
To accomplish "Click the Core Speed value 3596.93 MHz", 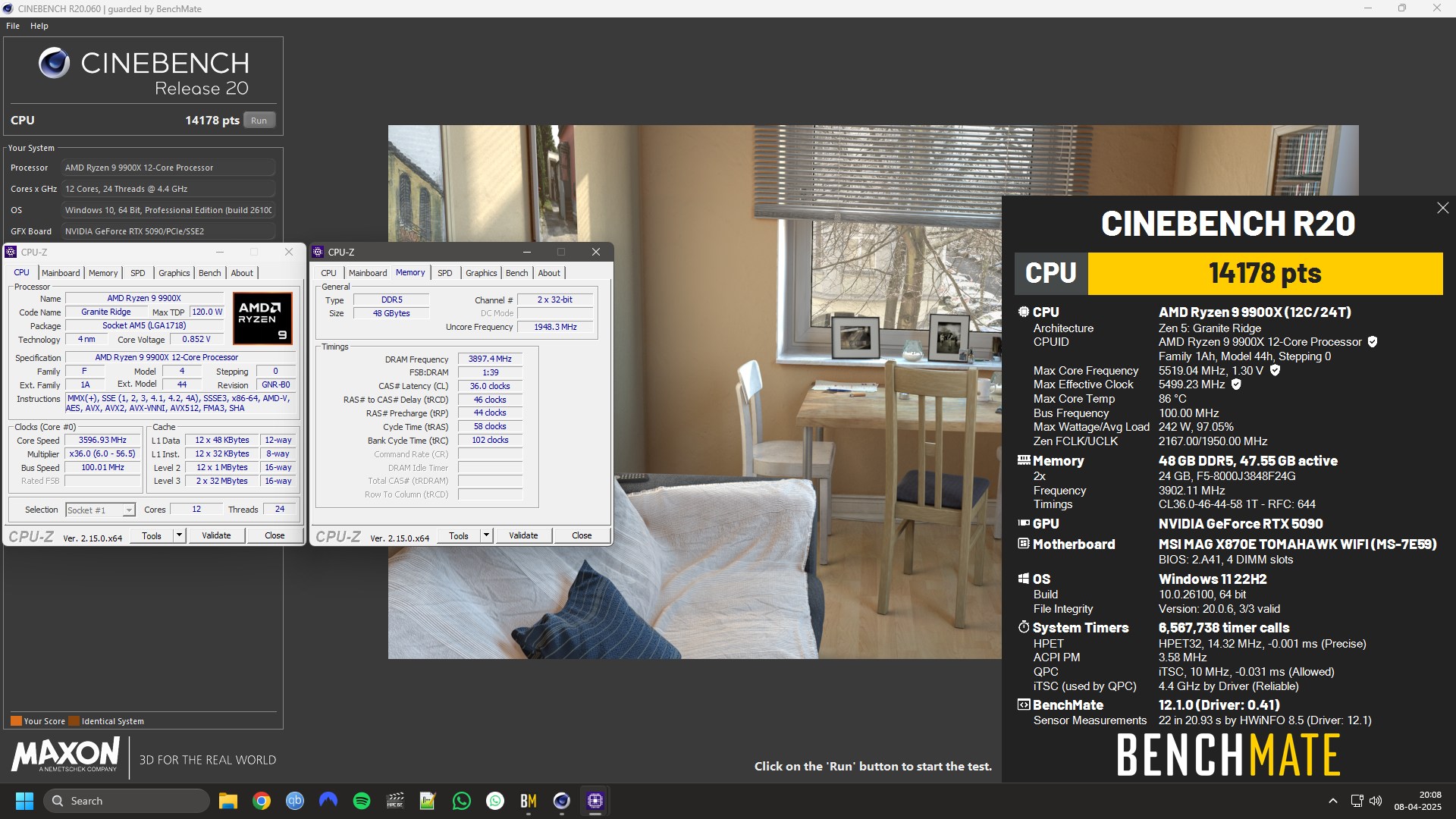I will click(102, 440).
